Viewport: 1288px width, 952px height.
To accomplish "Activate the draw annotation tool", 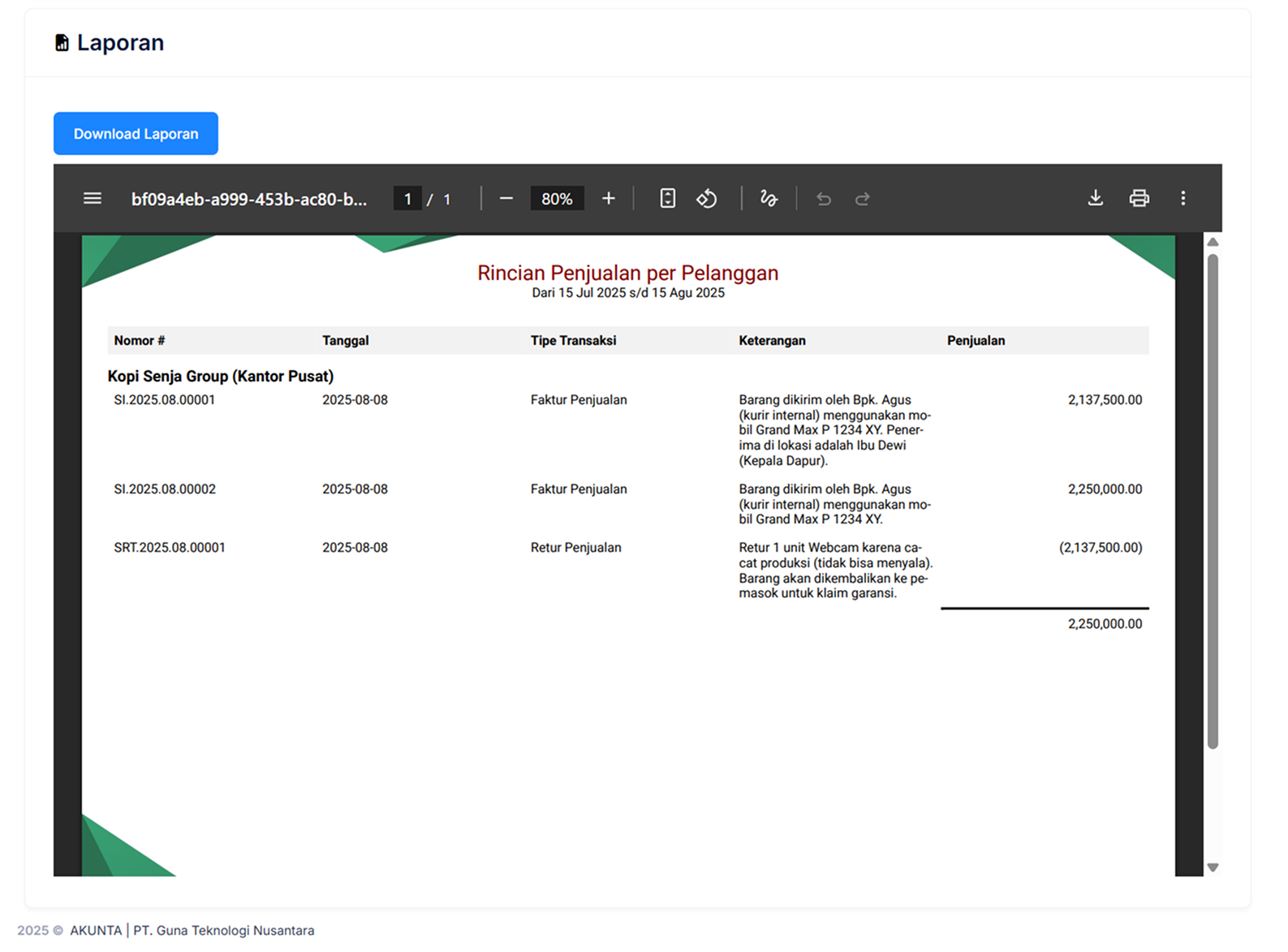I will (x=769, y=199).
